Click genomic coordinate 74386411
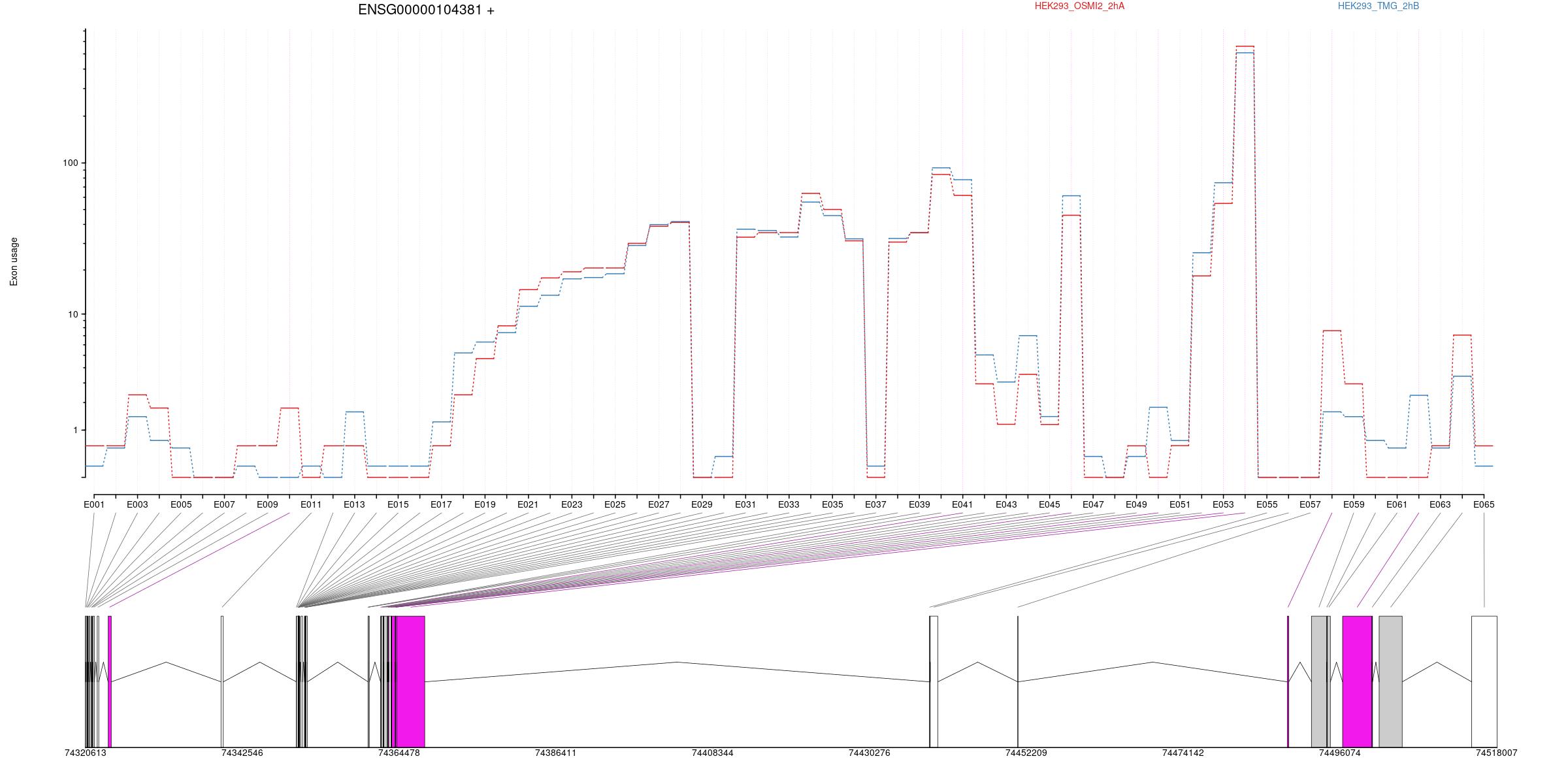Image resolution: width=1568 pixels, height=784 pixels. coord(556,753)
